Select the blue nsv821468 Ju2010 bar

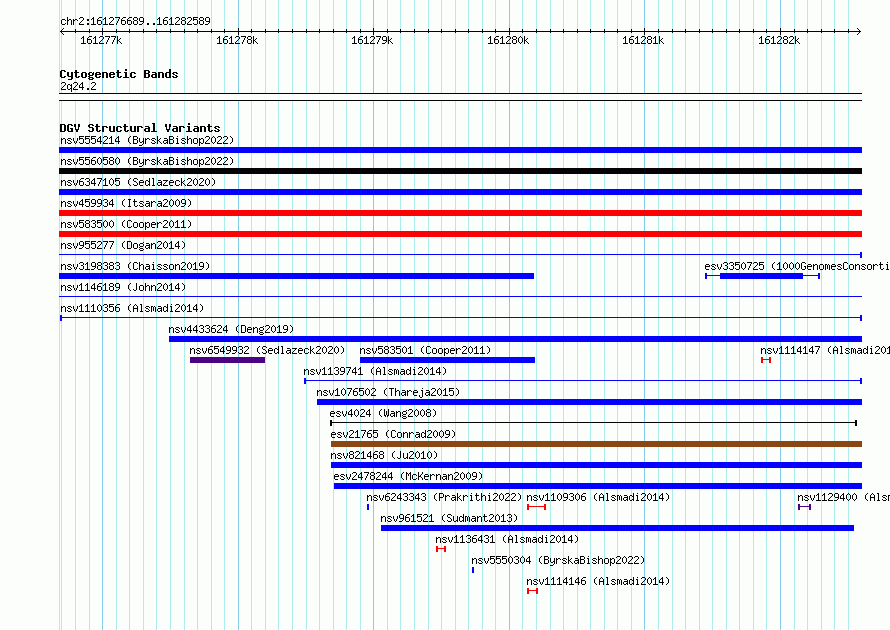pos(596,465)
